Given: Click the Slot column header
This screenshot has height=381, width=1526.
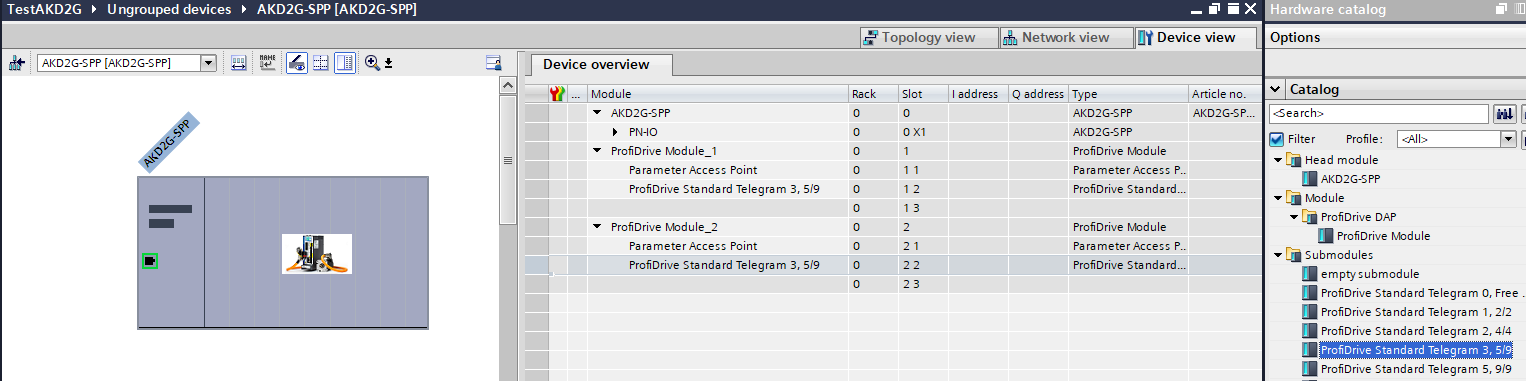Looking at the screenshot, I should (923, 94).
